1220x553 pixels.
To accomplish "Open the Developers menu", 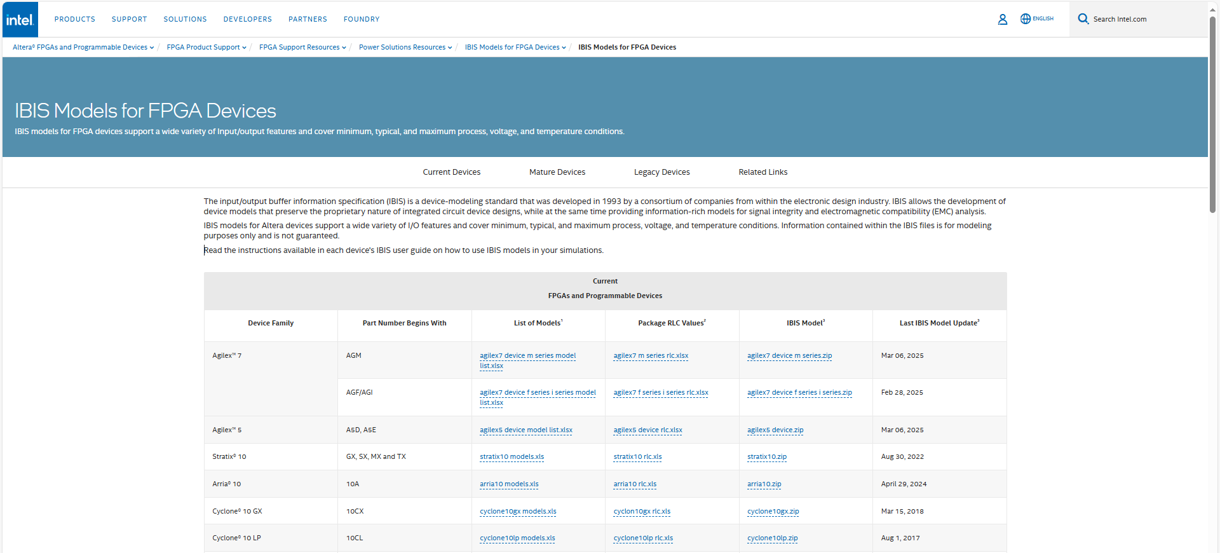I will (x=247, y=19).
